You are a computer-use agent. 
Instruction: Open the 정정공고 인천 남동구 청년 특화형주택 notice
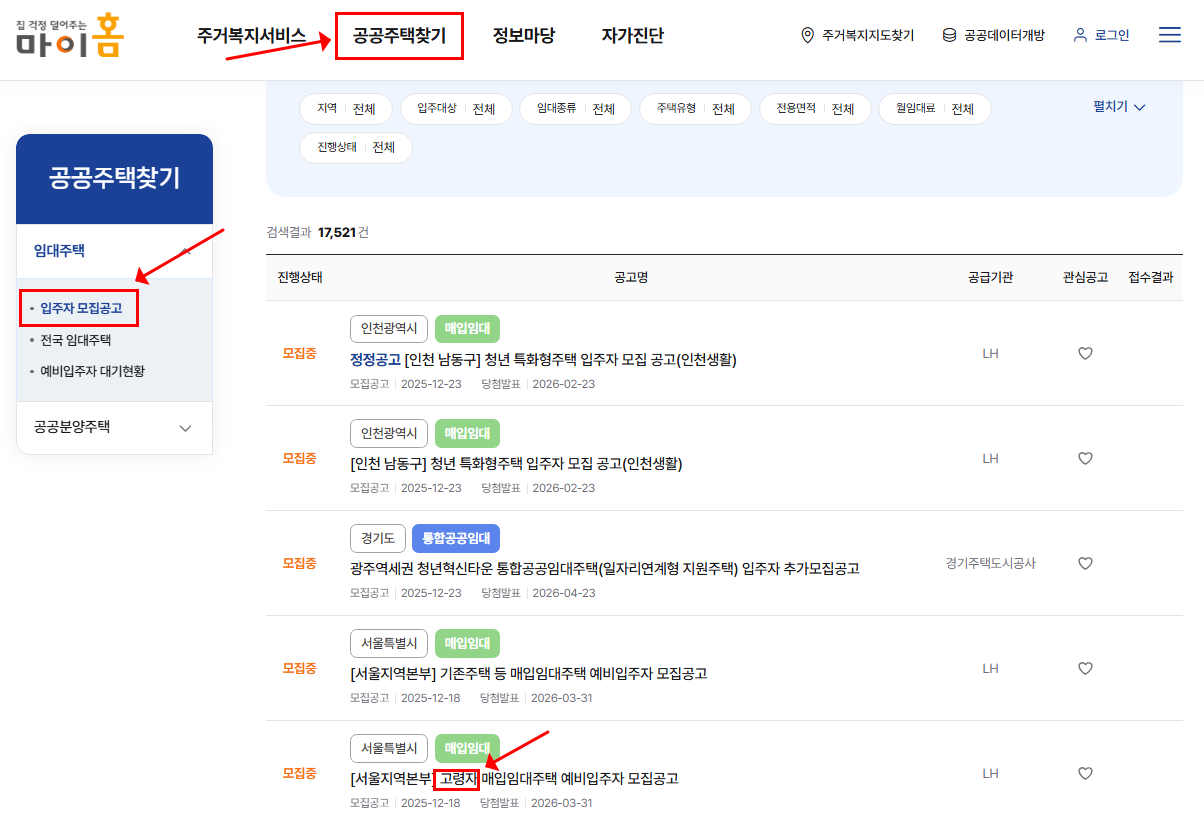tap(543, 360)
